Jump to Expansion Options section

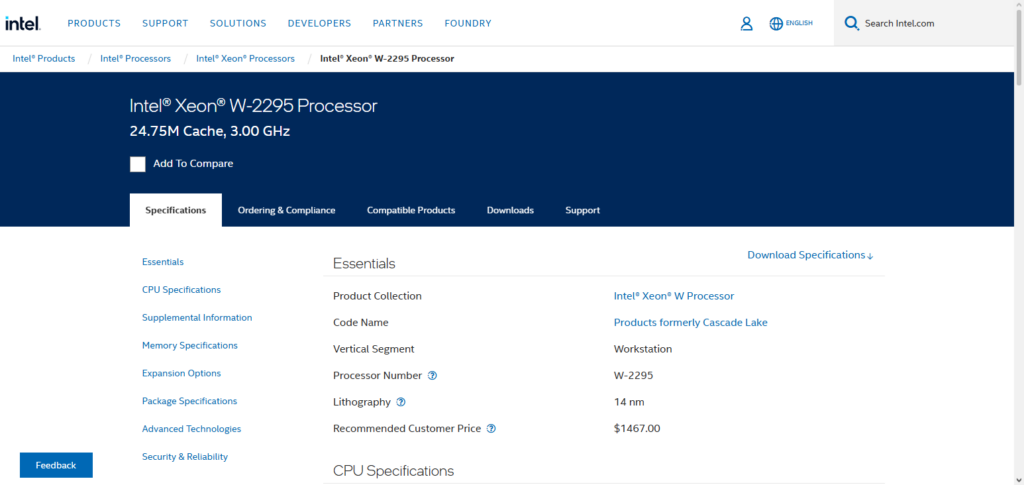(x=182, y=373)
